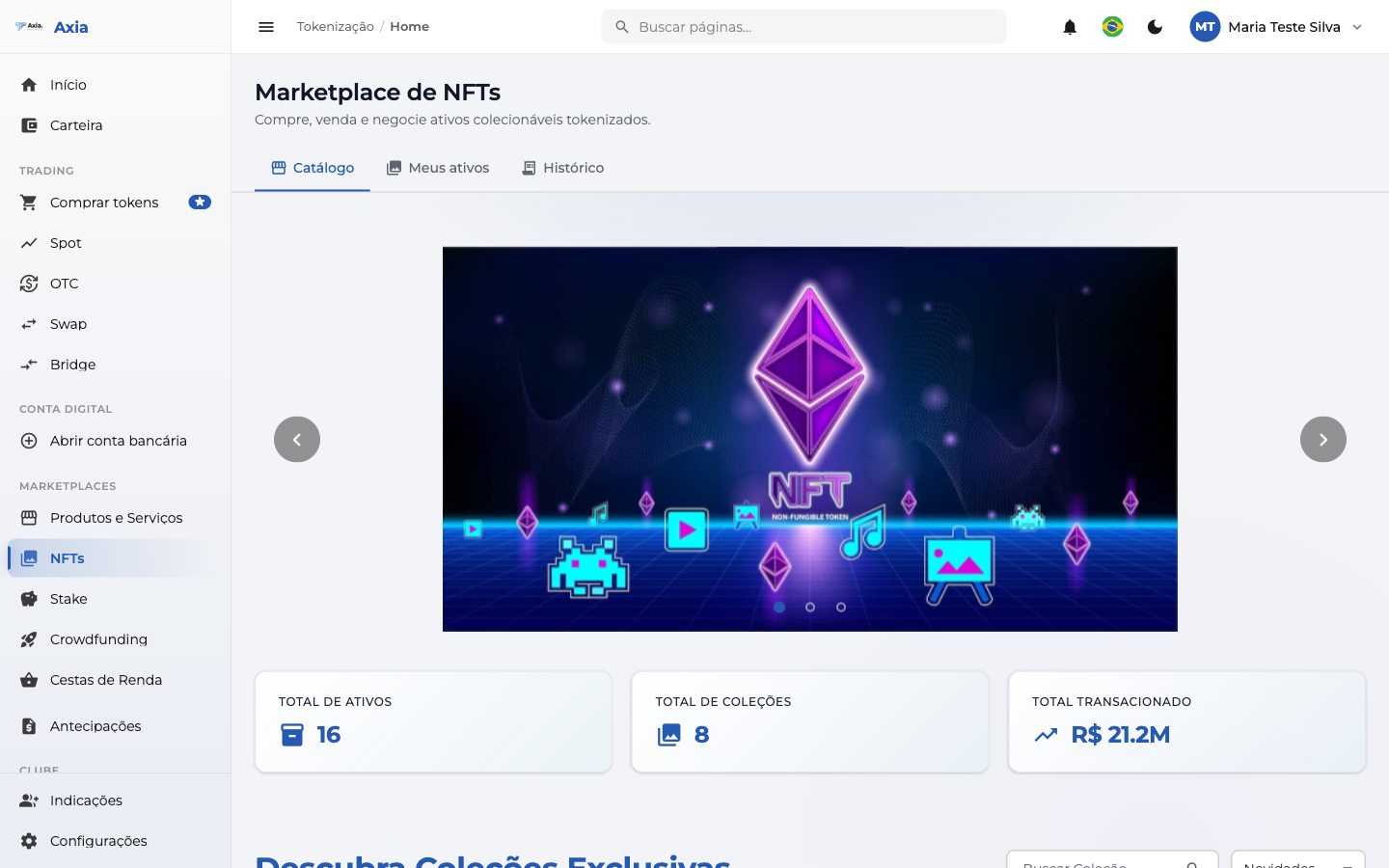Open the Crowdfunding rocket icon
The width and height of the screenshot is (1389, 868).
pos(29,639)
